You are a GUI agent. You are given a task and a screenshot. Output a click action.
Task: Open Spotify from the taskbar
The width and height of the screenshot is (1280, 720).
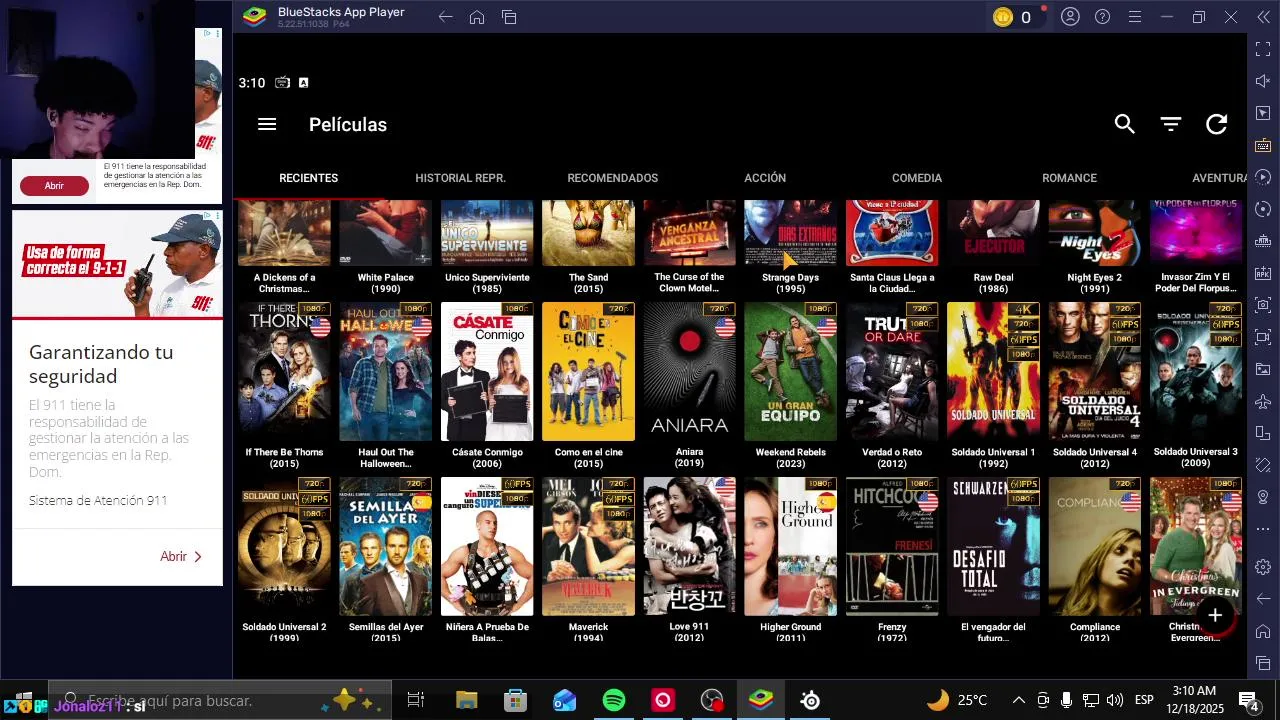[x=614, y=701]
